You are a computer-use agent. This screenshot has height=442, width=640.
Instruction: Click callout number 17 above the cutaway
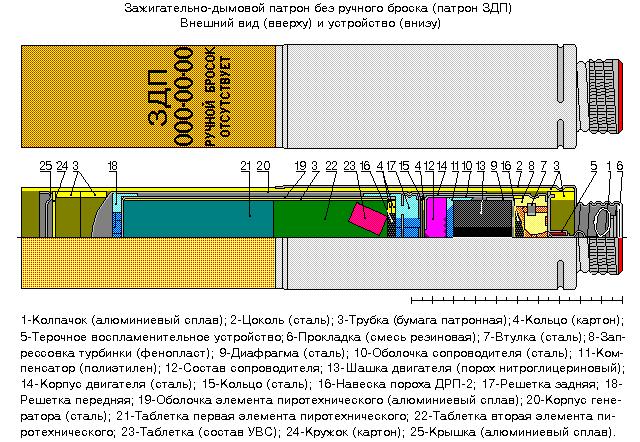point(391,166)
